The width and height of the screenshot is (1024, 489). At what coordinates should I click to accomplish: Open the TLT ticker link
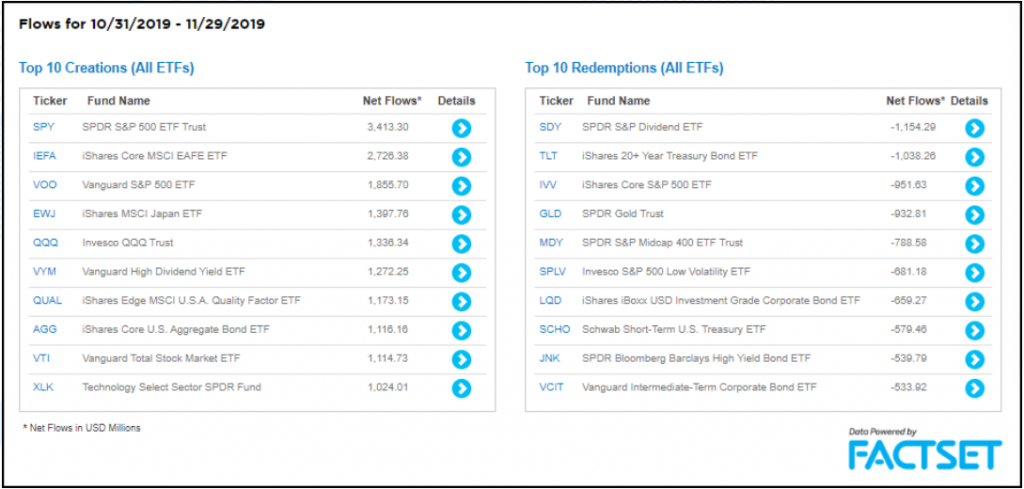(x=549, y=156)
